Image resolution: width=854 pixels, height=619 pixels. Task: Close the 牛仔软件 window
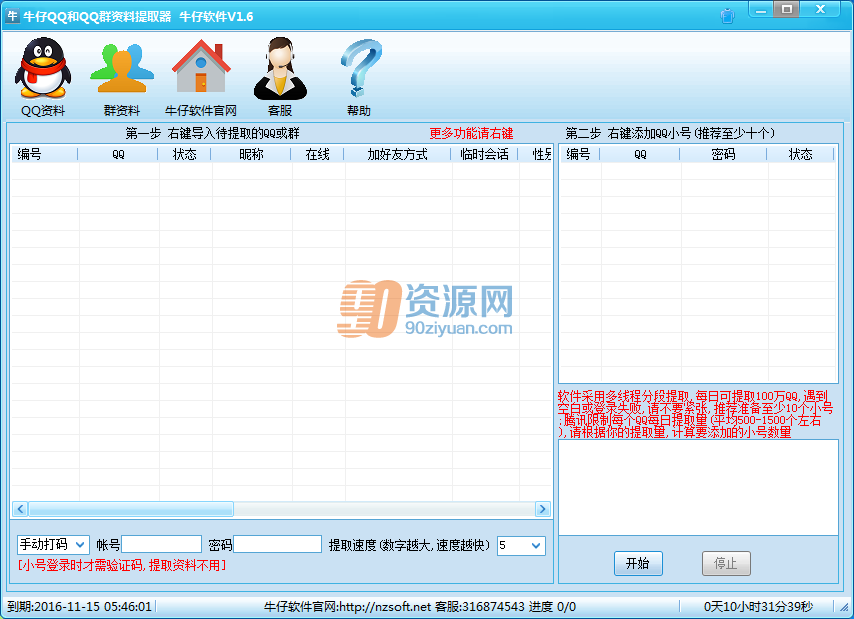click(820, 10)
